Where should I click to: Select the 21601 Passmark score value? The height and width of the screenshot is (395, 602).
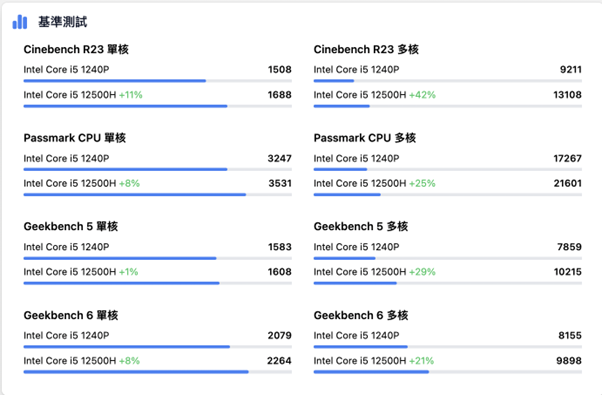[567, 183]
